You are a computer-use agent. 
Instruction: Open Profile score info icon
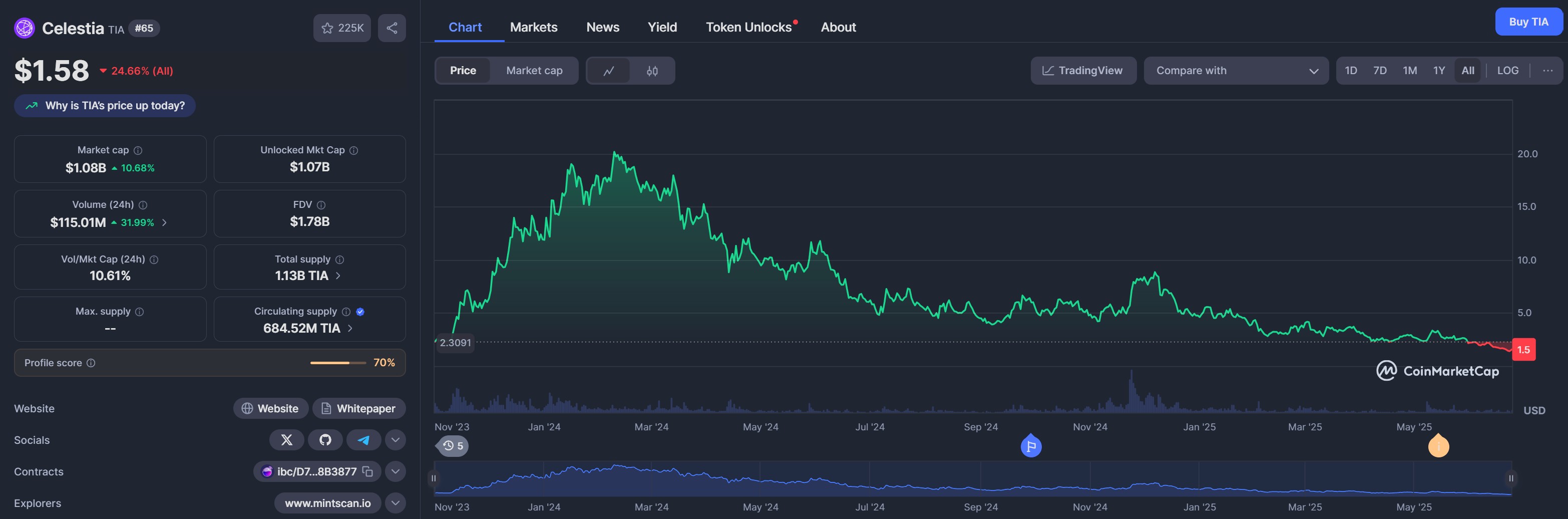pos(91,363)
